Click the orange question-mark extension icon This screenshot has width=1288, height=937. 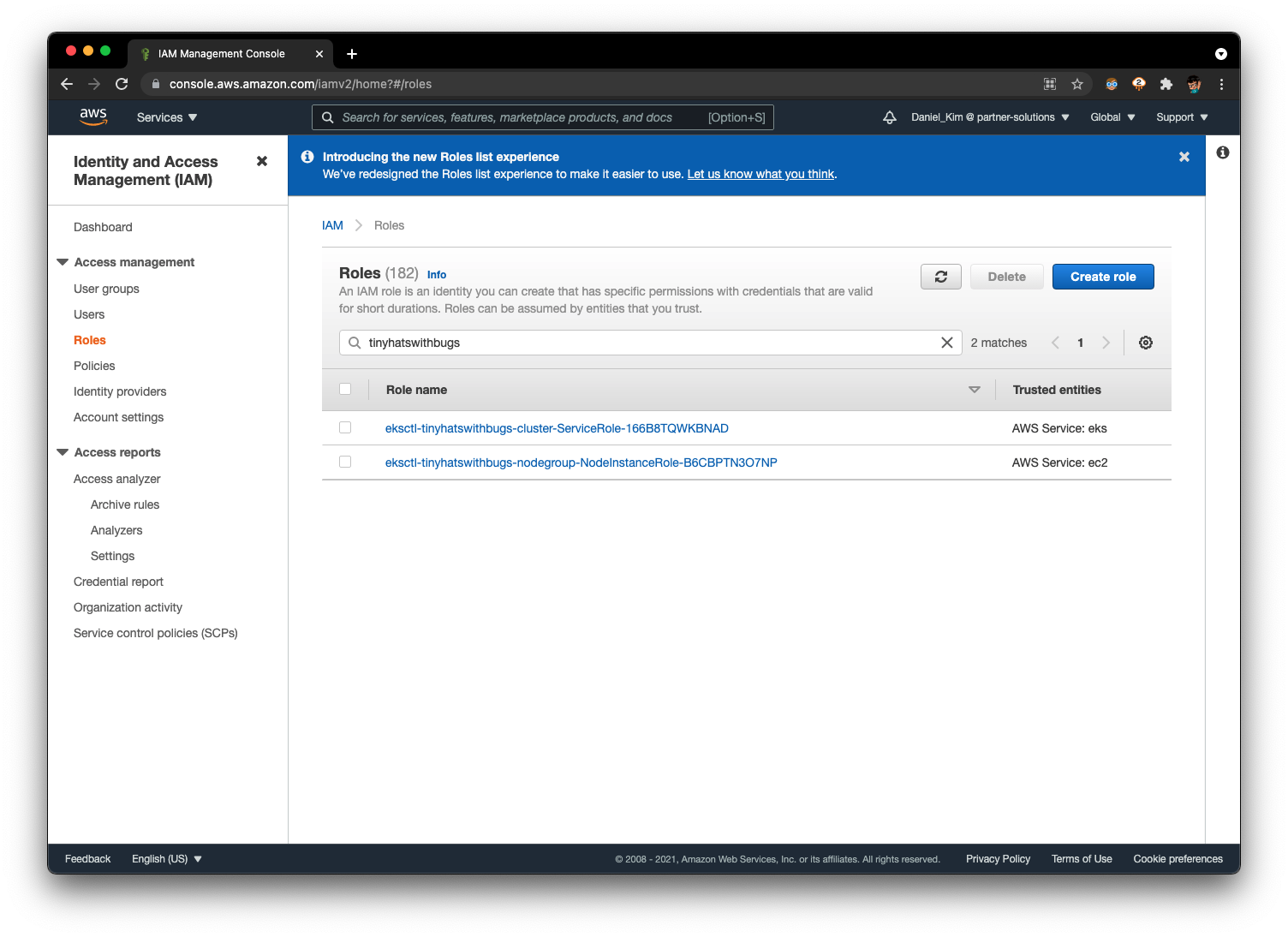coord(1139,84)
